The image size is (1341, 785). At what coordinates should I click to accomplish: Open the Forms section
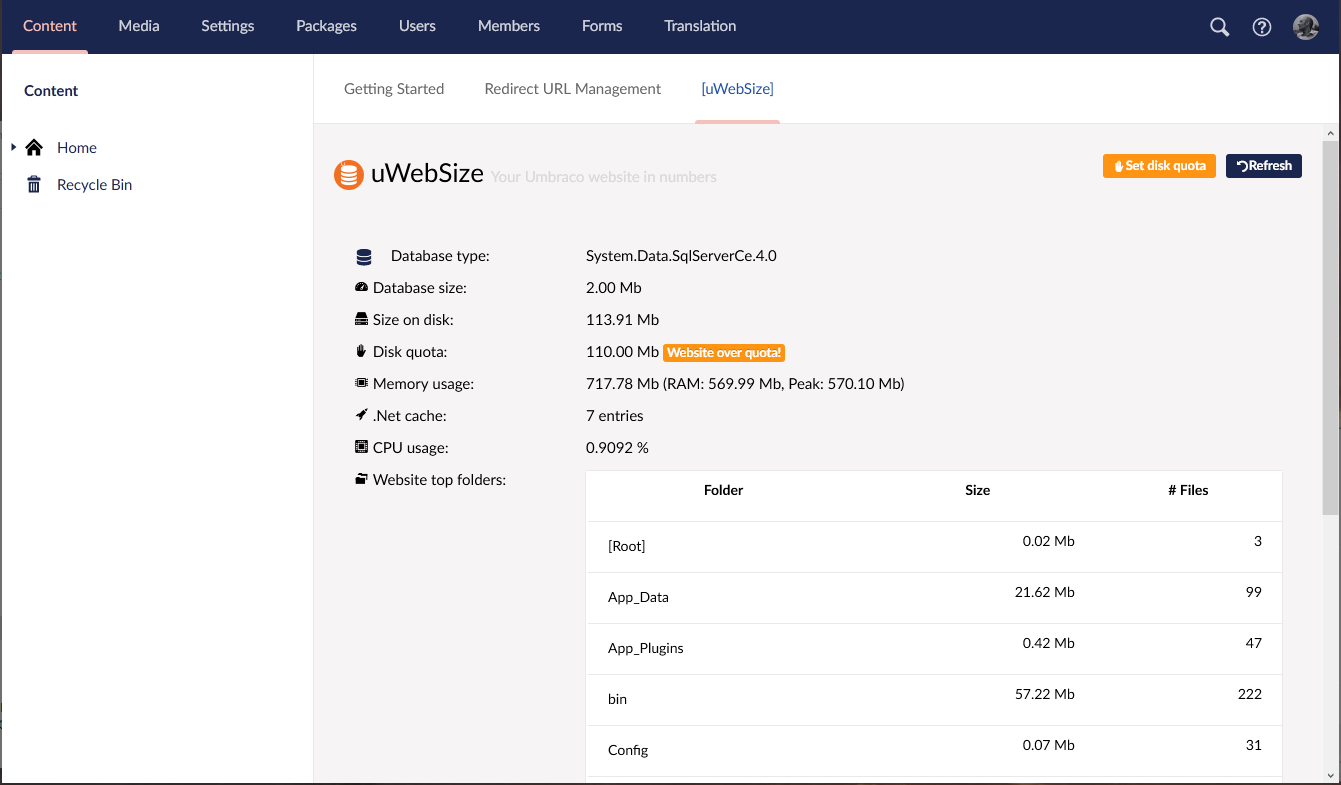tap(602, 26)
